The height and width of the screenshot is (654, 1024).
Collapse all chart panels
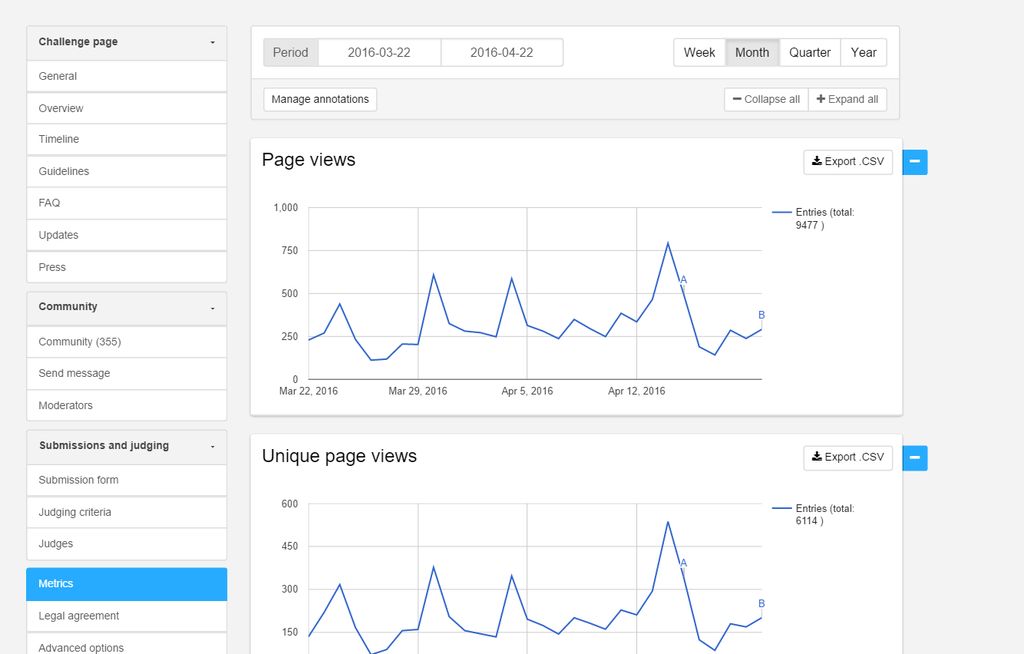click(x=766, y=99)
